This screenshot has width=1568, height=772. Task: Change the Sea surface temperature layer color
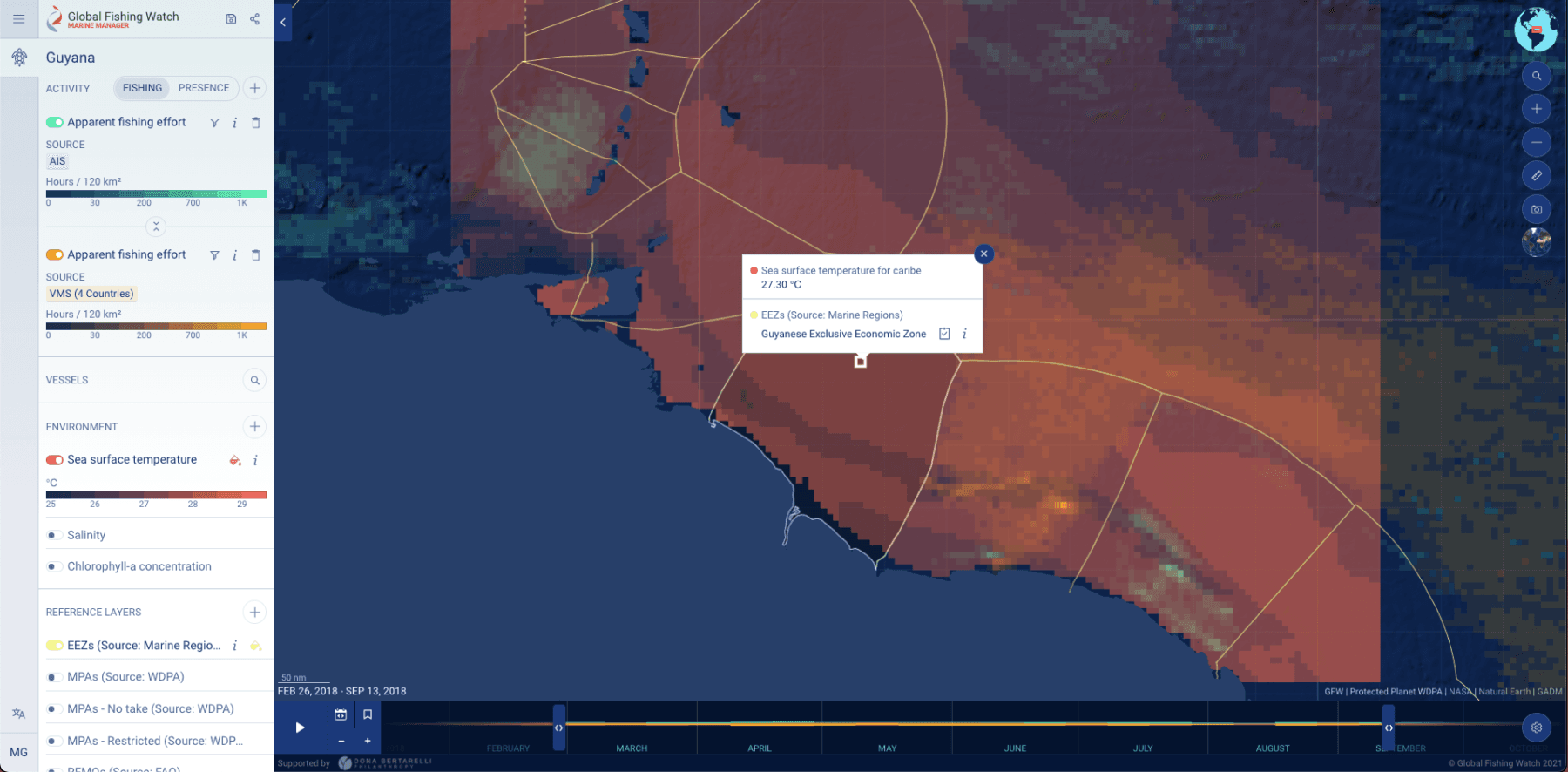pos(234,460)
